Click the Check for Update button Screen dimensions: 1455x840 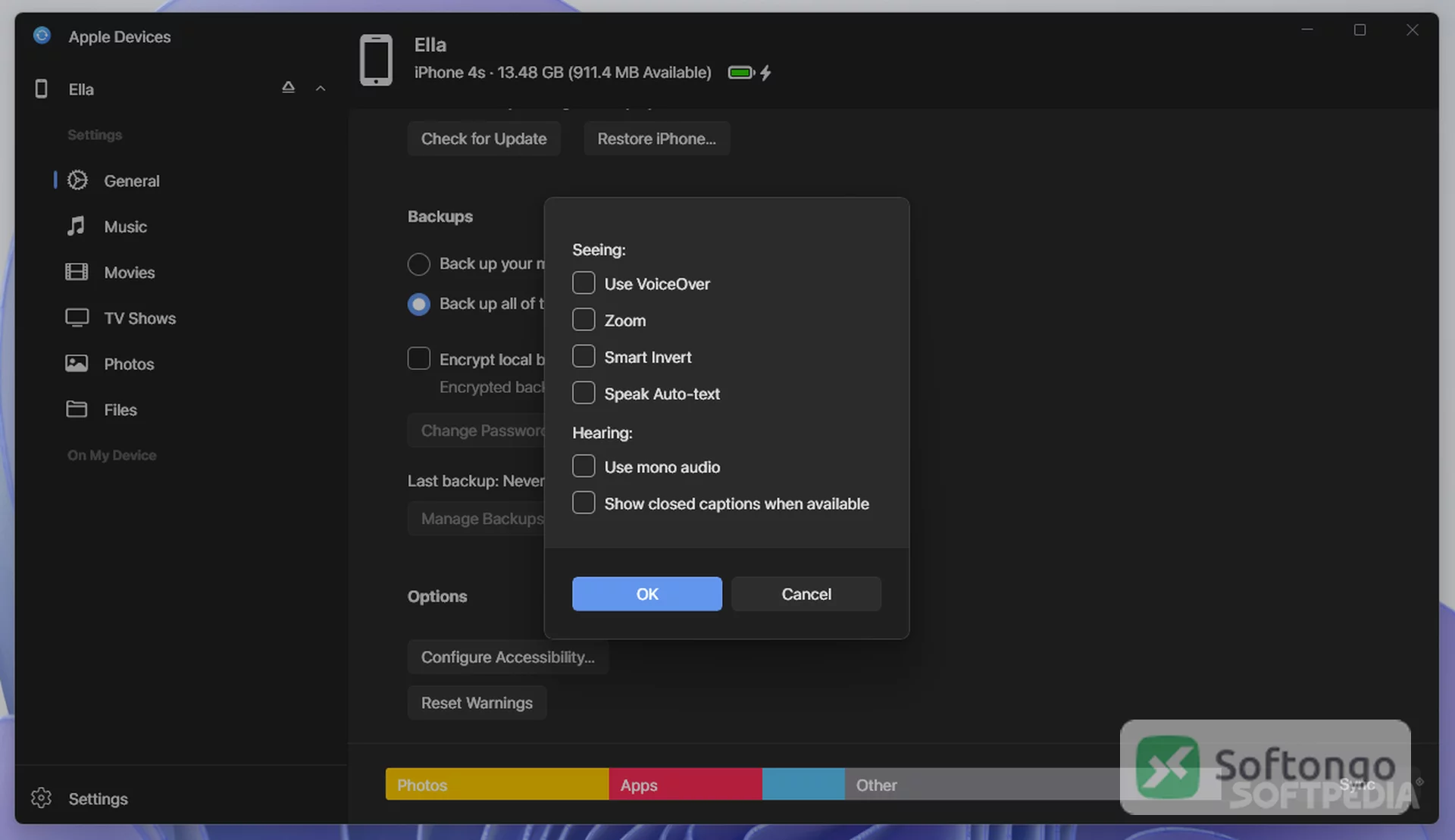click(483, 139)
